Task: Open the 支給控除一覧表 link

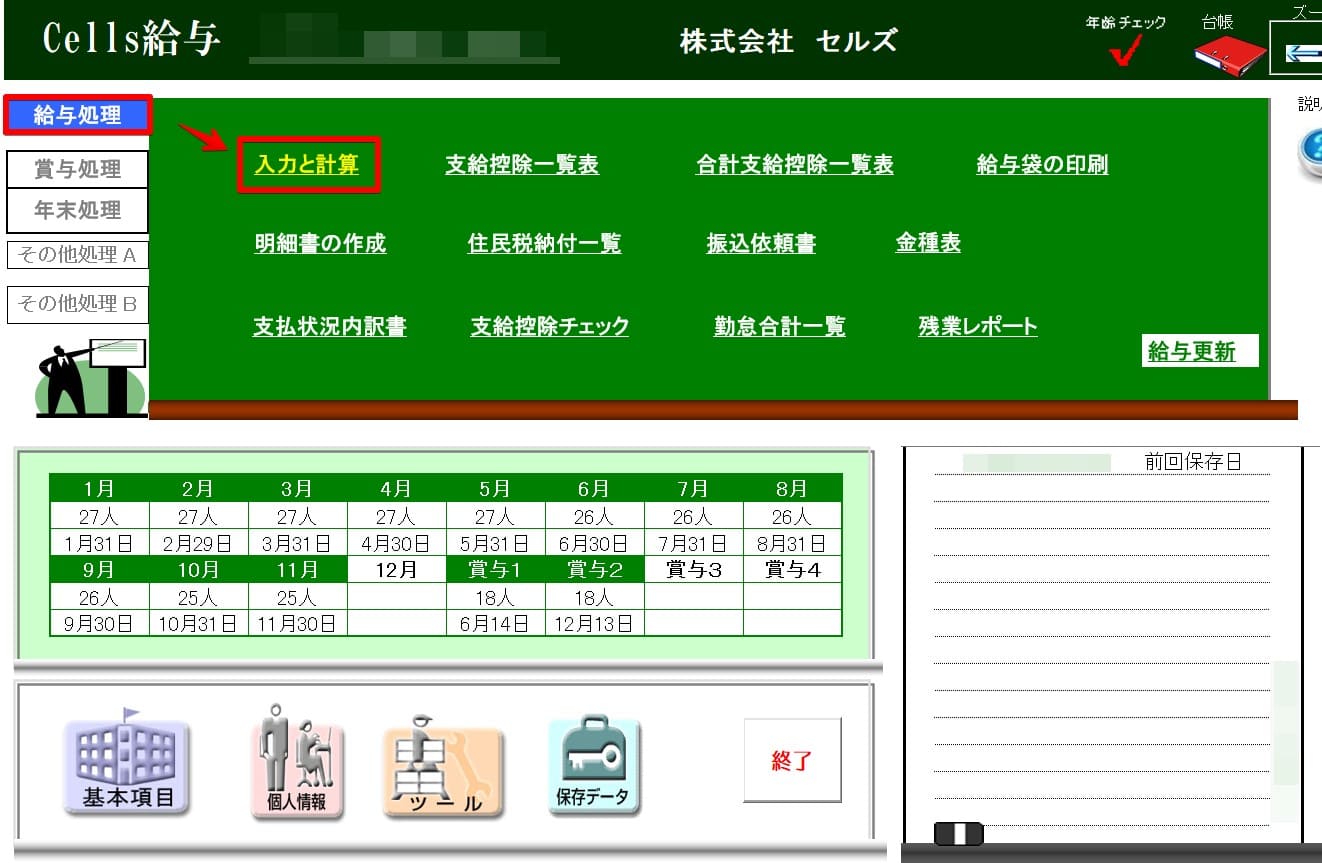Action: [521, 165]
